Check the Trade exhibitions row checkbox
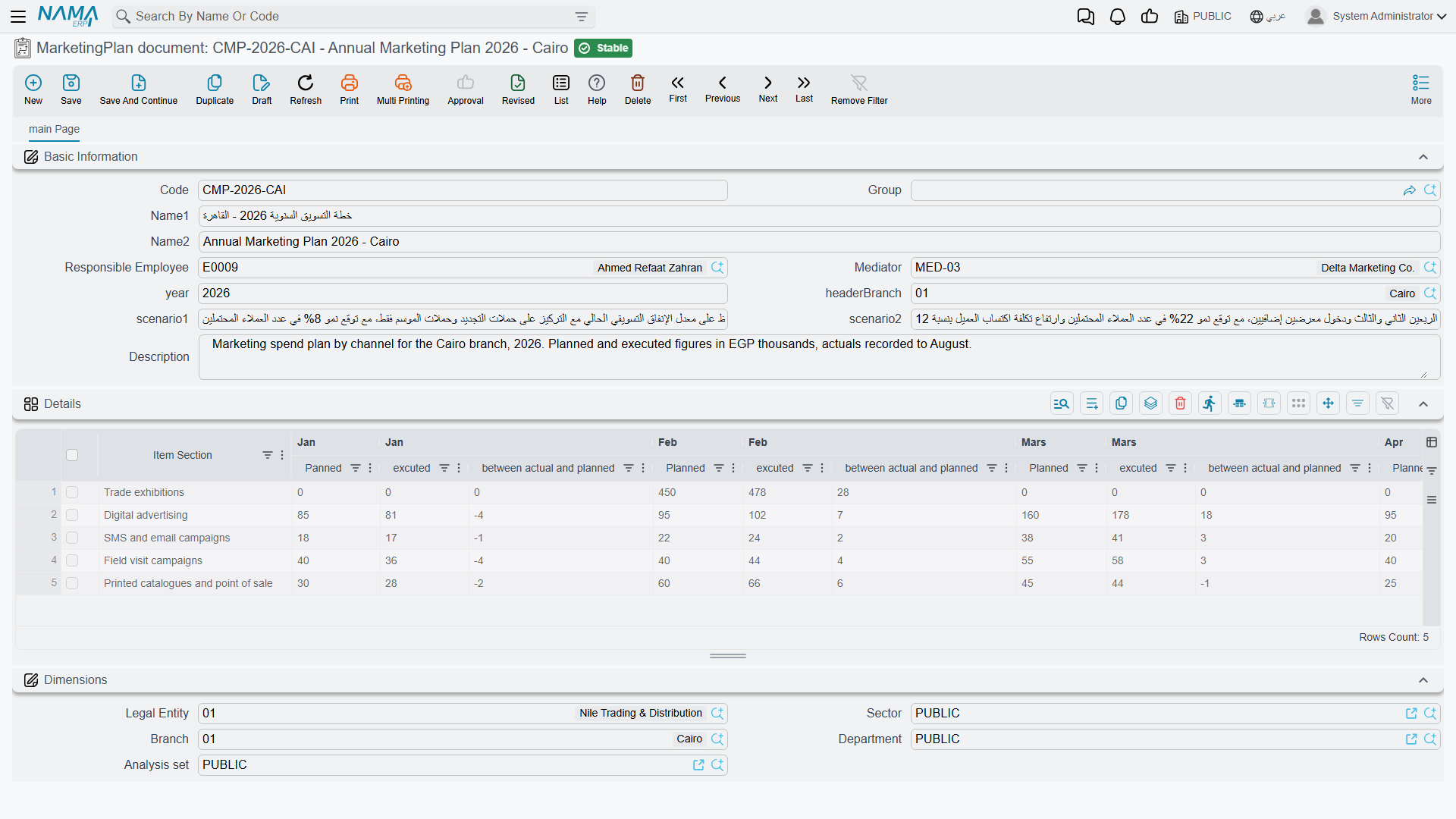This screenshot has height=819, width=1456. coord(72,492)
